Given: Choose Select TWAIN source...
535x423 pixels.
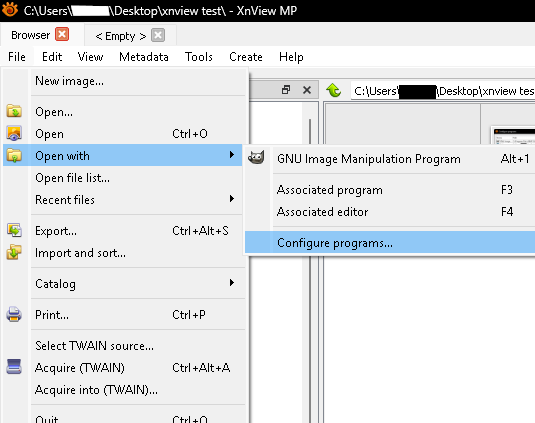Looking at the screenshot, I should click(123, 346).
